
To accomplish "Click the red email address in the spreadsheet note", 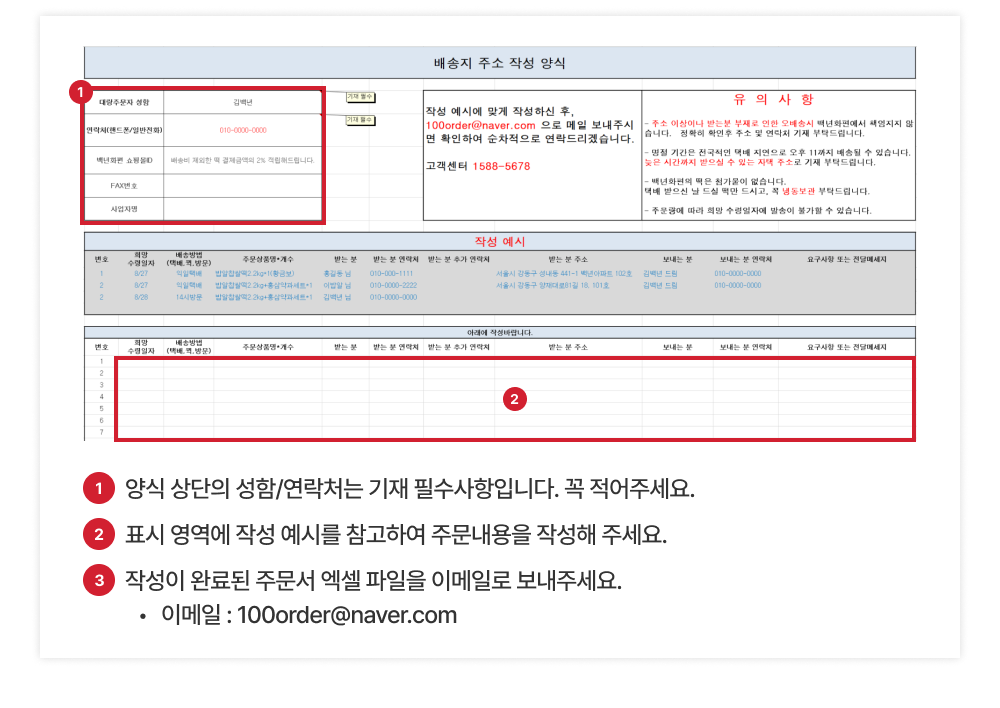I will point(480,126).
